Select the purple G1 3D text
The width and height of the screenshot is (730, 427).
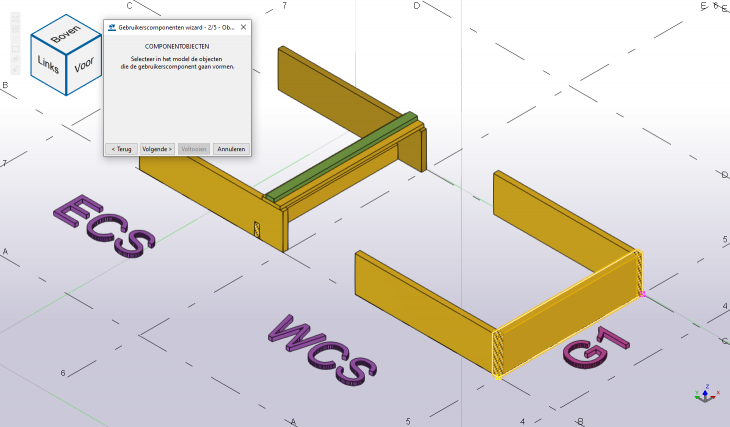pos(596,347)
